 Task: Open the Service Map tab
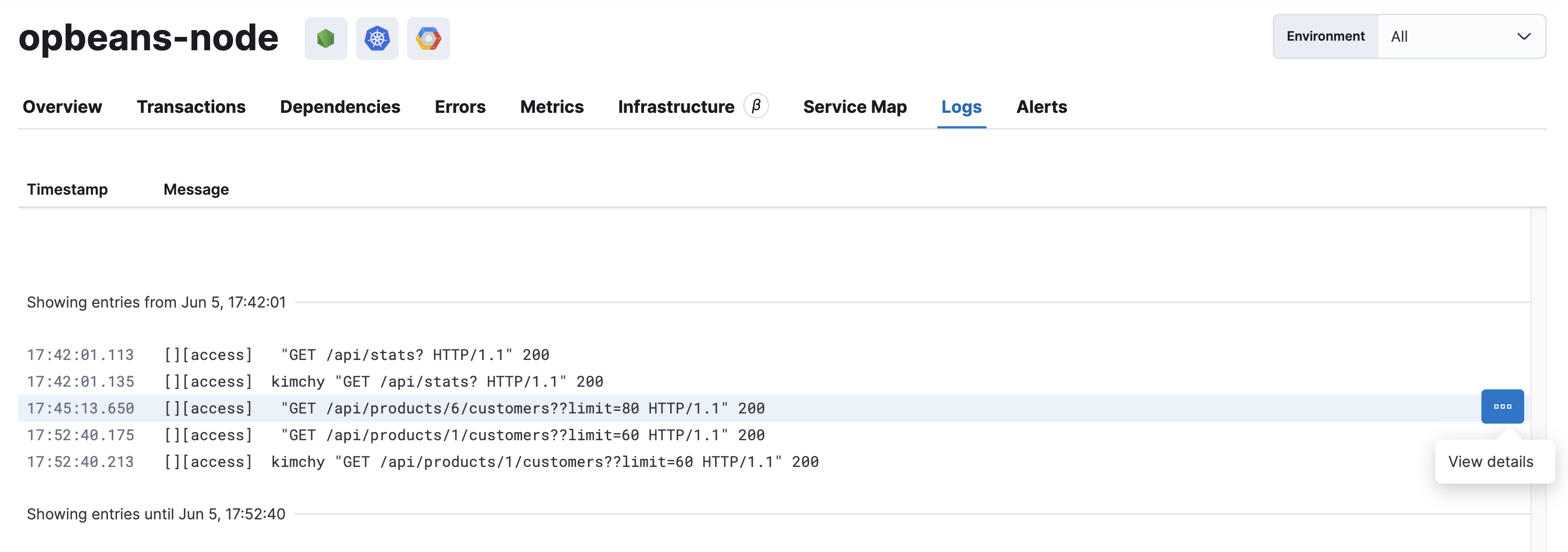click(x=855, y=106)
